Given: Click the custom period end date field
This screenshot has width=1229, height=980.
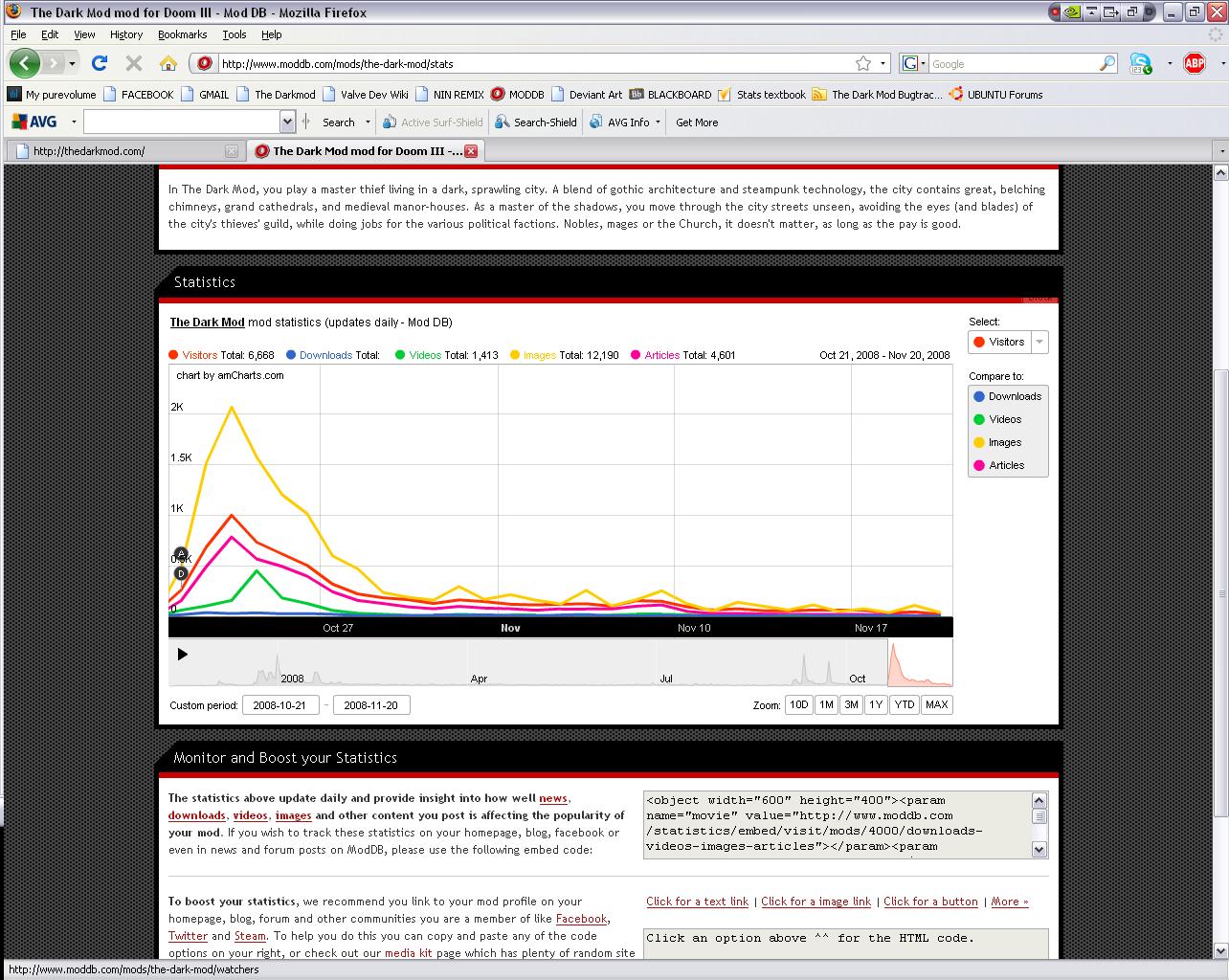Looking at the screenshot, I should [x=371, y=705].
